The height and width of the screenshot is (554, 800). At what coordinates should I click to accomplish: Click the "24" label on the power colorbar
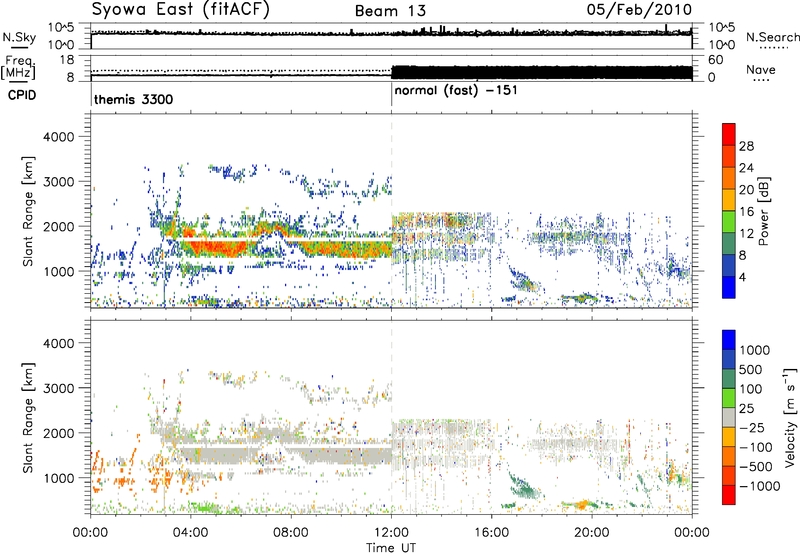(x=746, y=168)
